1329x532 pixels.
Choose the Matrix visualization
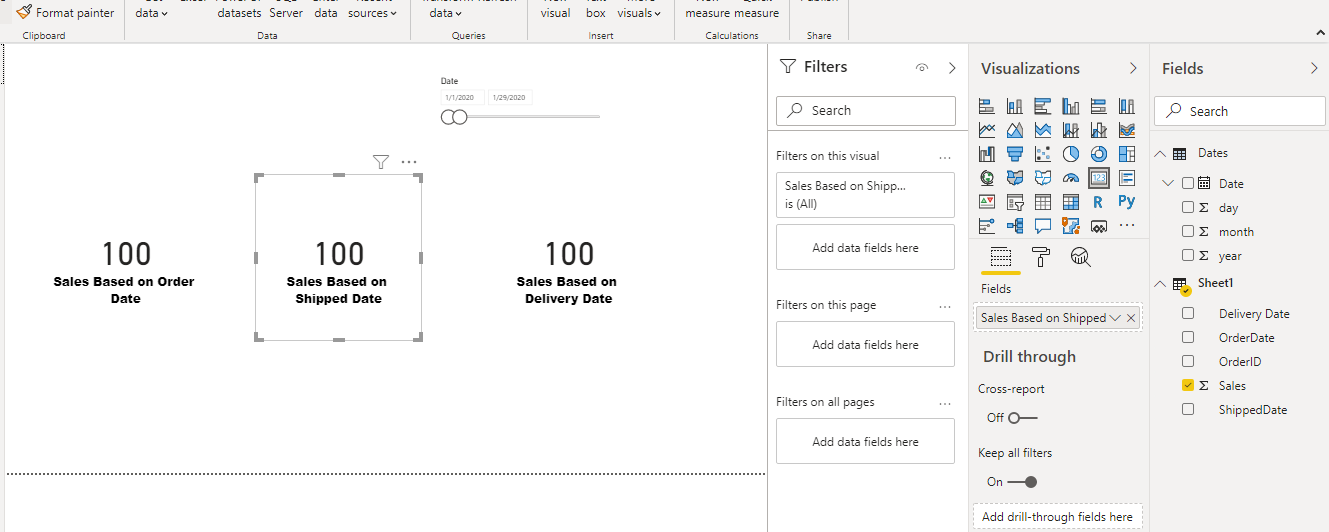(1071, 202)
